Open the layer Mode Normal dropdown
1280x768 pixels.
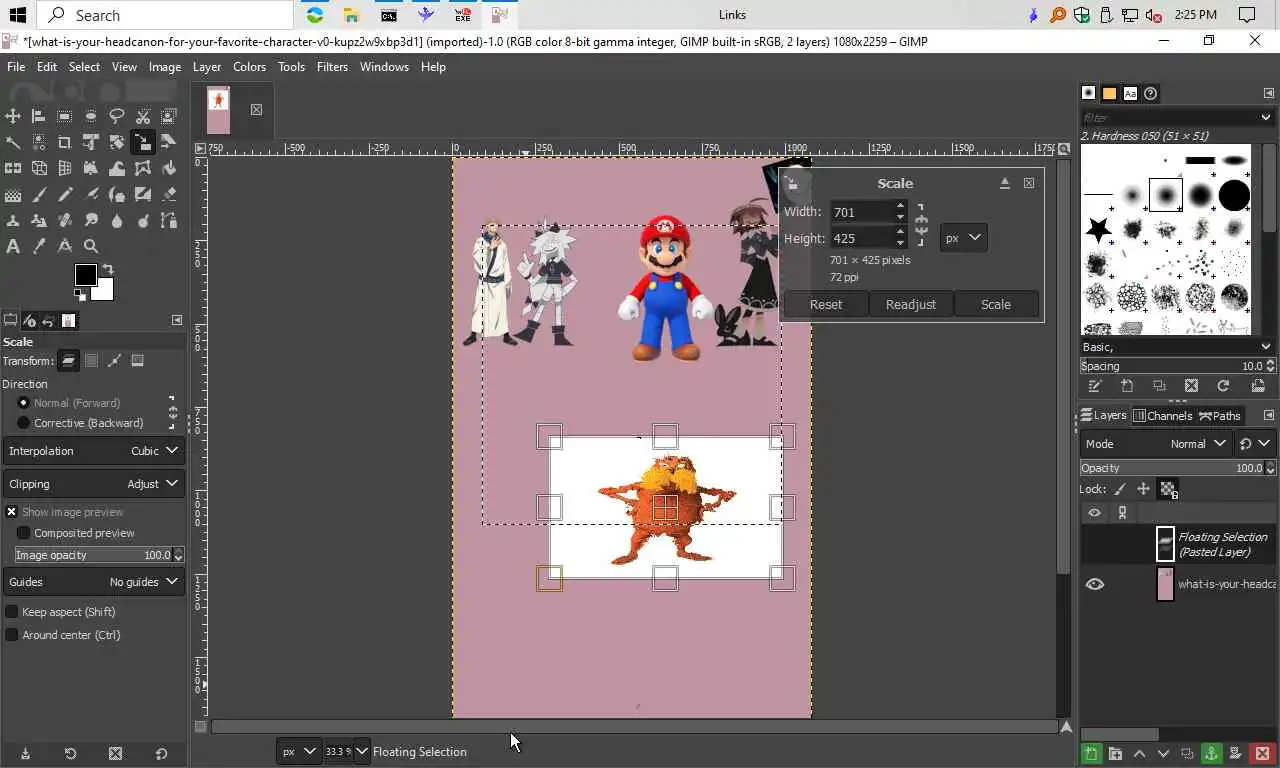[x=1156, y=443]
